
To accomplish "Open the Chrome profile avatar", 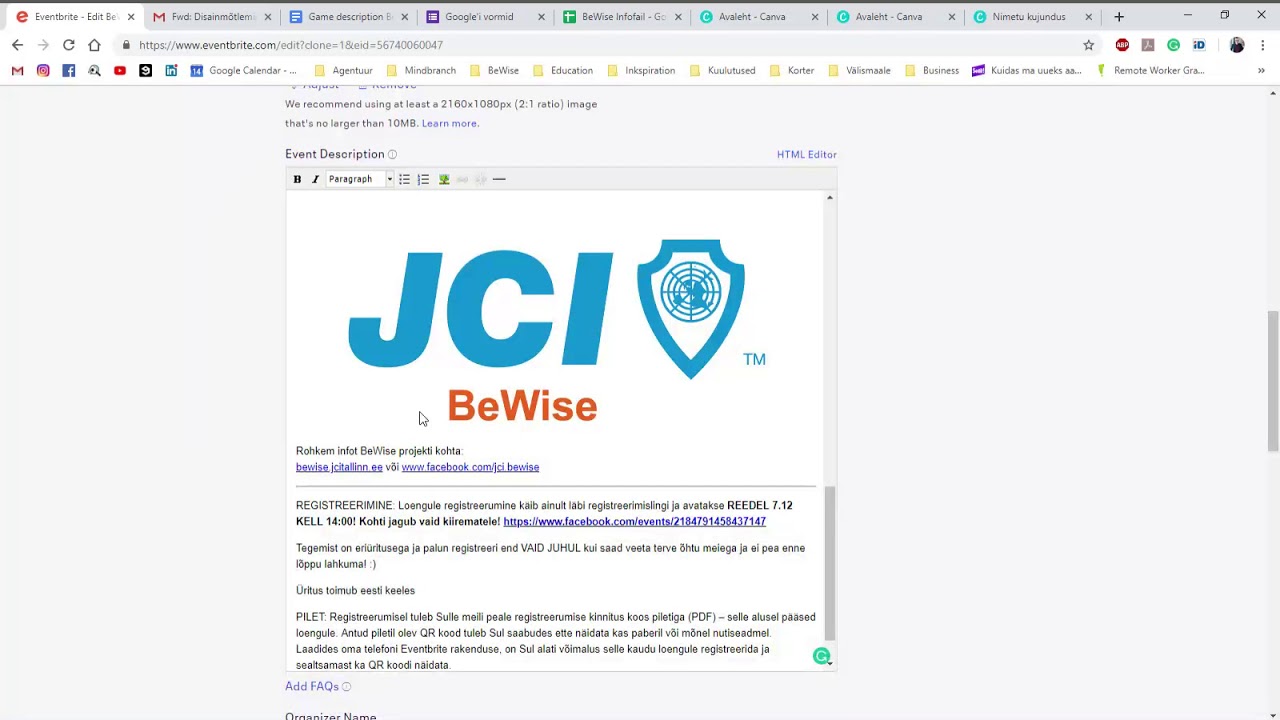I will click(1237, 45).
